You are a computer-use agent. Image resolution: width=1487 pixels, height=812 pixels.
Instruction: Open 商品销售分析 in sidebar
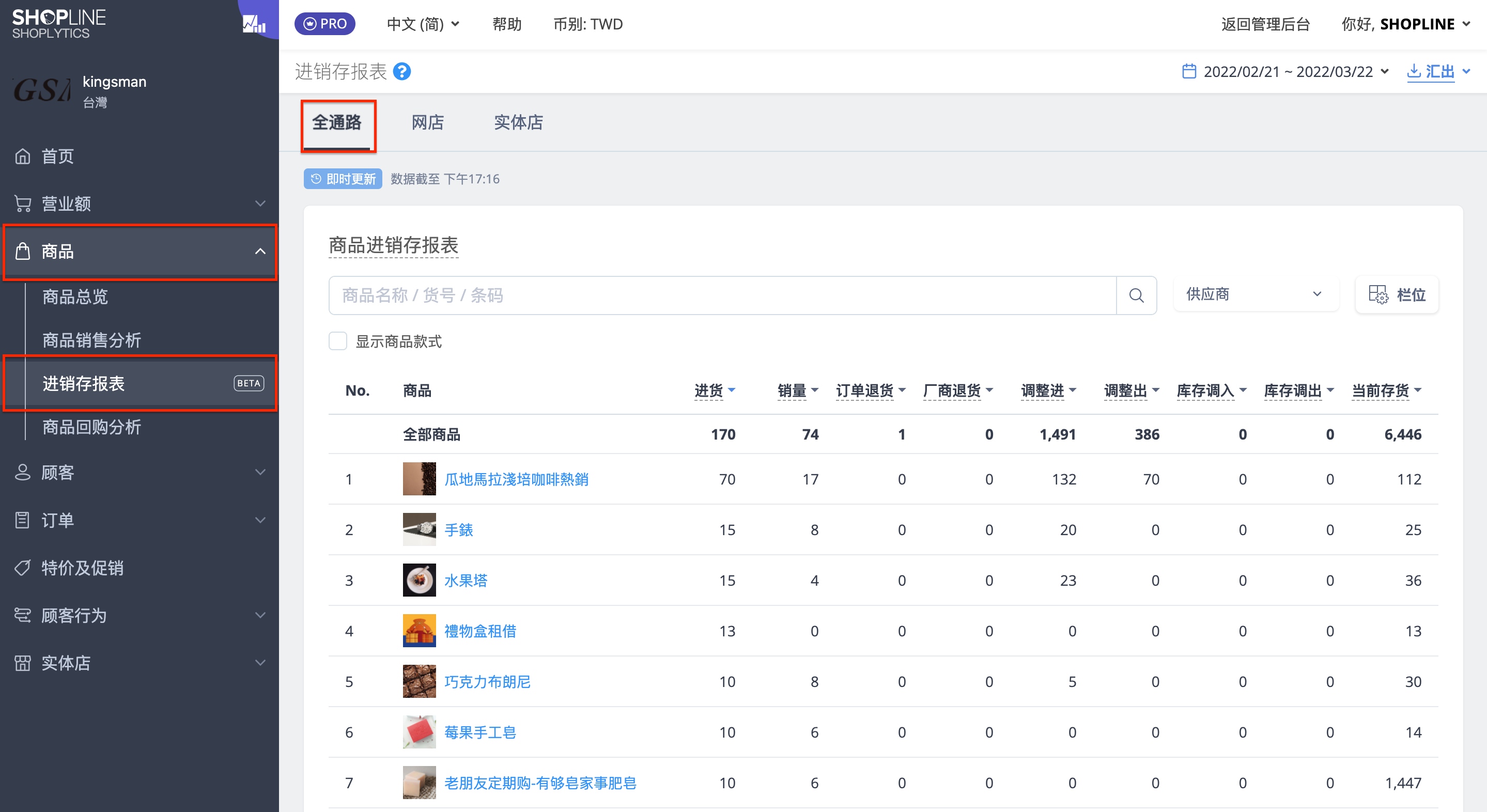tap(91, 340)
